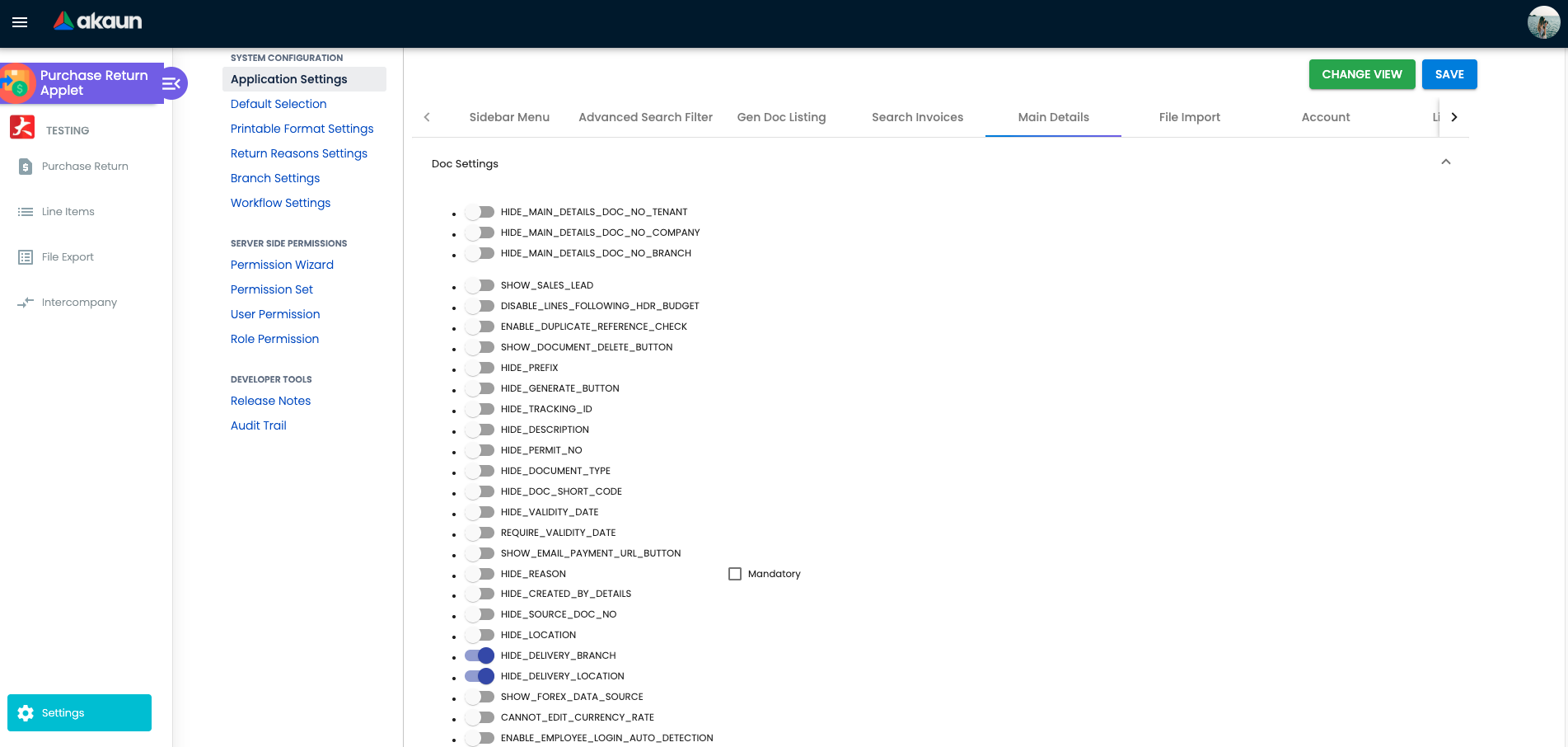Open Intercompany arrows icon
This screenshot has width=1568, height=747.
(x=26, y=303)
